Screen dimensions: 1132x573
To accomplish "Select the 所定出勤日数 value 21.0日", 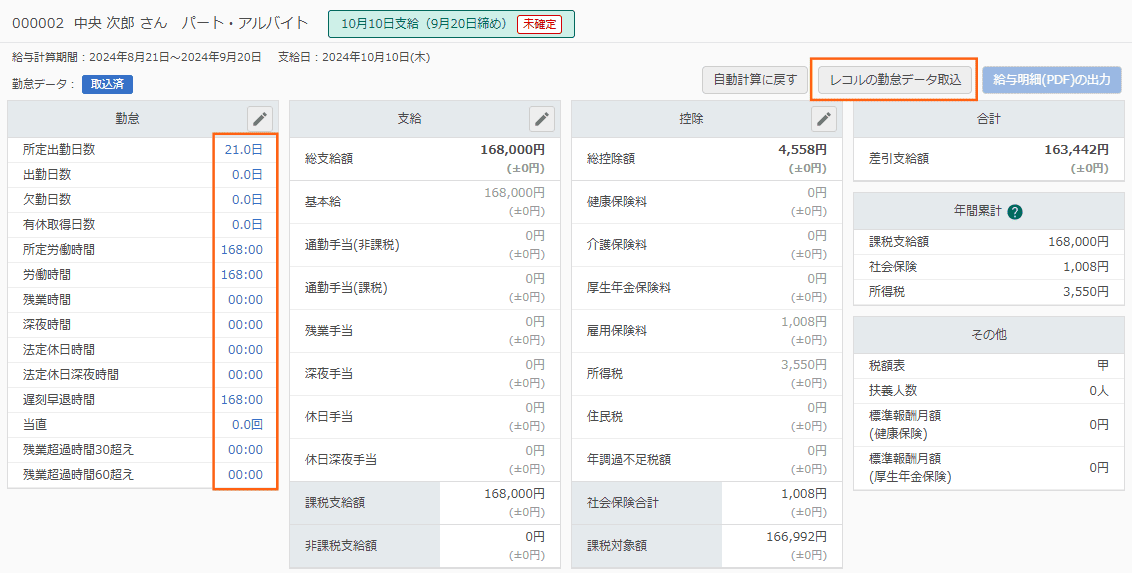I will coord(243,150).
